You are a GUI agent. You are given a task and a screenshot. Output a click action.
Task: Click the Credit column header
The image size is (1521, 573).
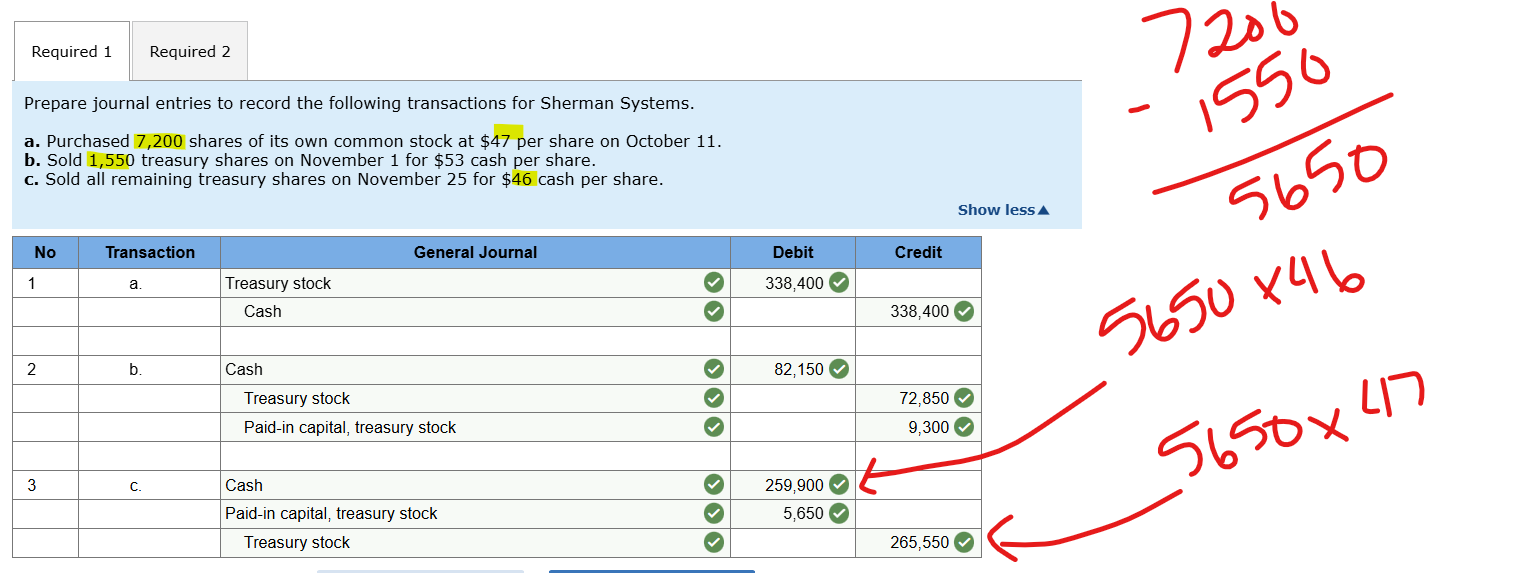pos(917,252)
